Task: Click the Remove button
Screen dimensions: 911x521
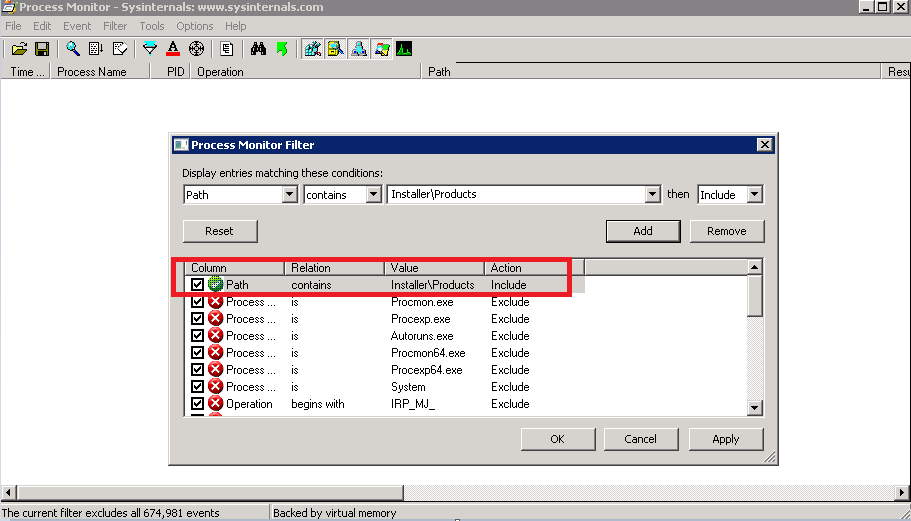Action: (727, 231)
